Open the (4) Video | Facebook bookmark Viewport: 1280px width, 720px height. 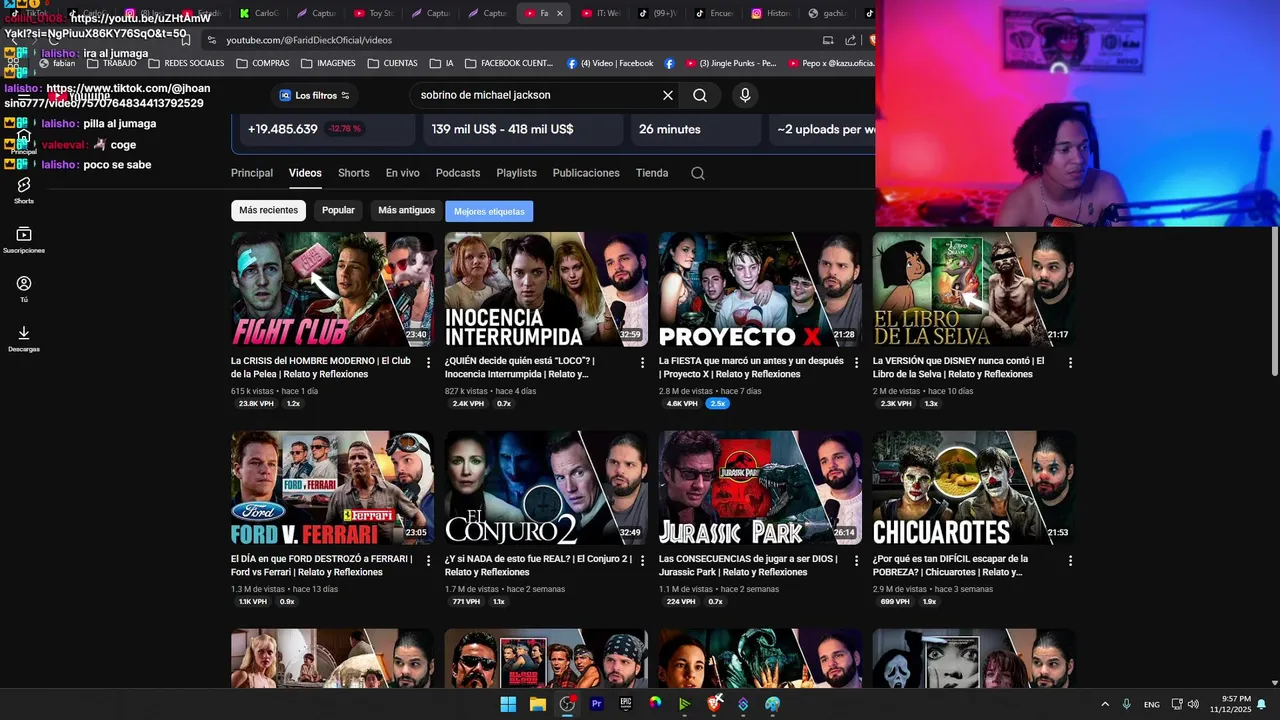610,63
